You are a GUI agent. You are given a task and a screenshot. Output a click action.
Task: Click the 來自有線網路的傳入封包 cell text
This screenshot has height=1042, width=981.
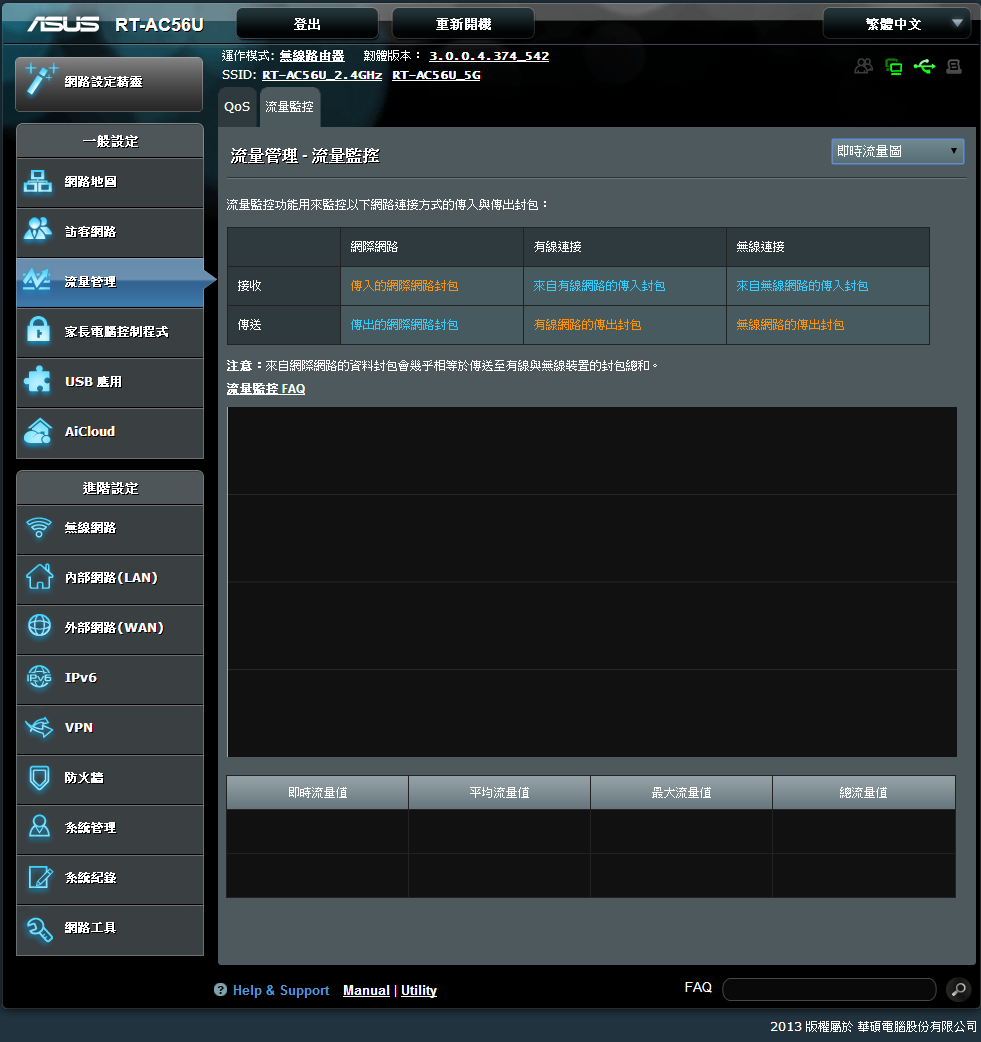coord(599,286)
